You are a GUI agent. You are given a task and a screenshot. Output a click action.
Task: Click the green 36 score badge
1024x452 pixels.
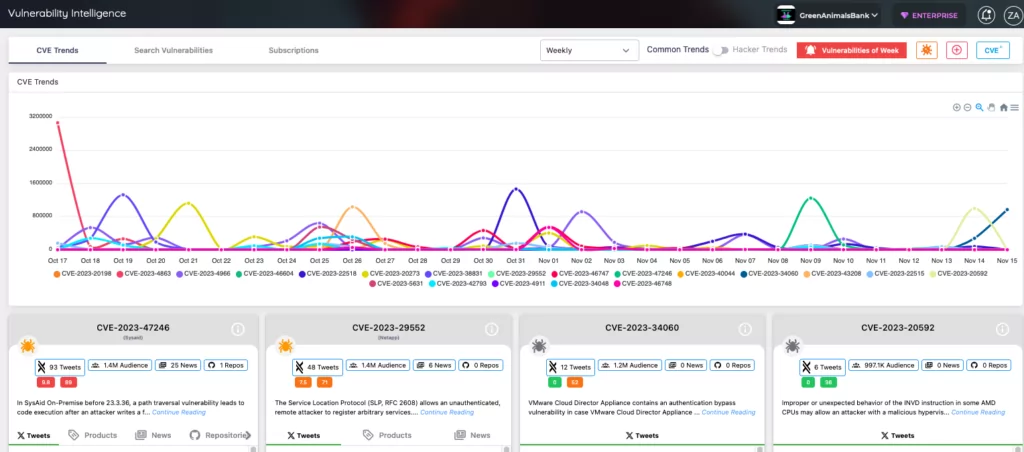pos(829,382)
